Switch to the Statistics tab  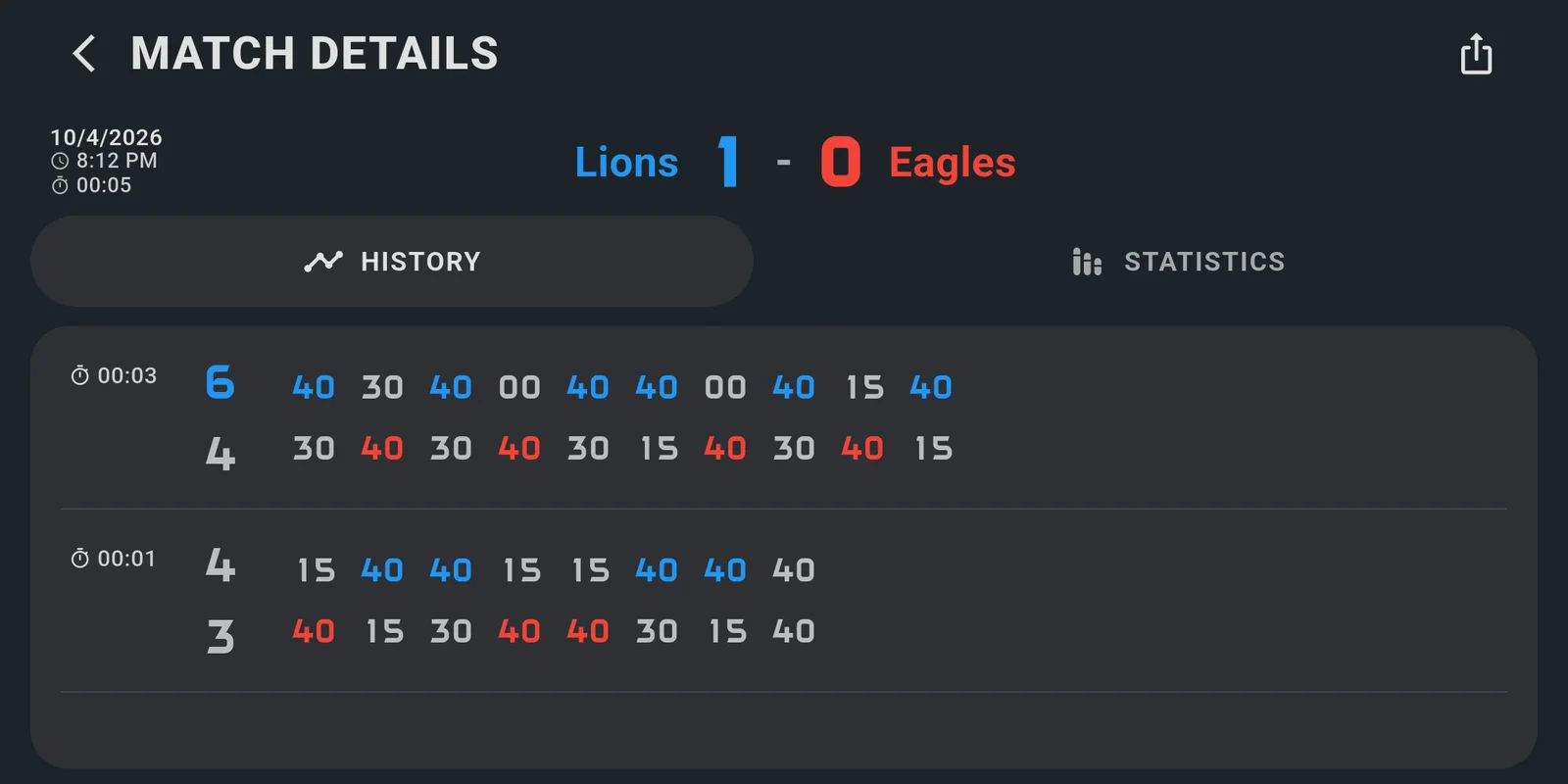[1177, 262]
